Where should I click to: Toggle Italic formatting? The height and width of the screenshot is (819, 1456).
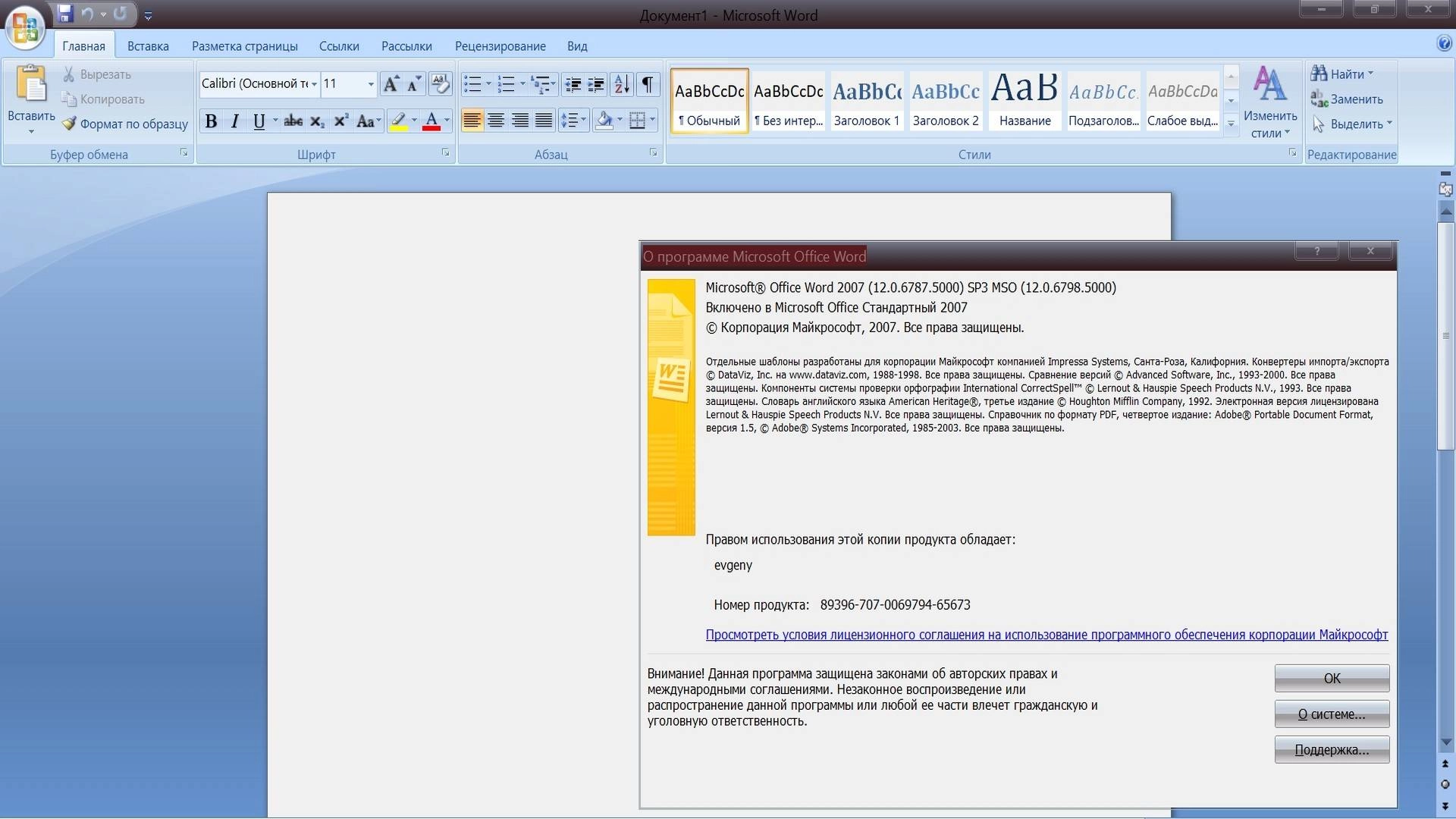tap(235, 121)
